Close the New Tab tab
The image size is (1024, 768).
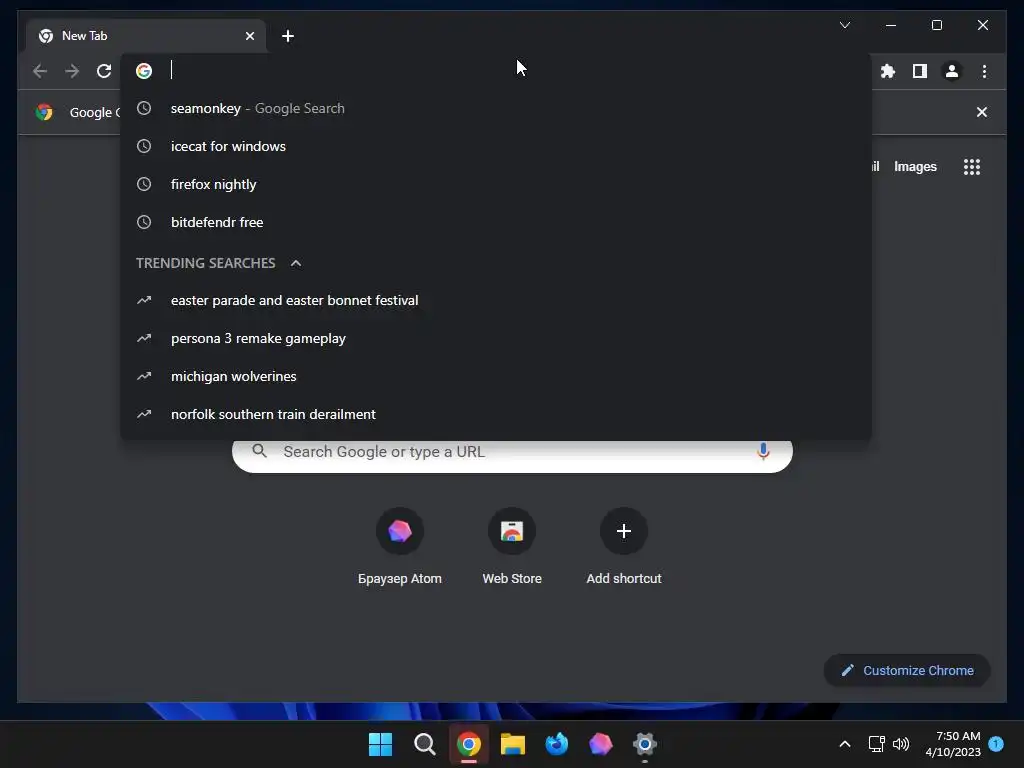click(249, 36)
